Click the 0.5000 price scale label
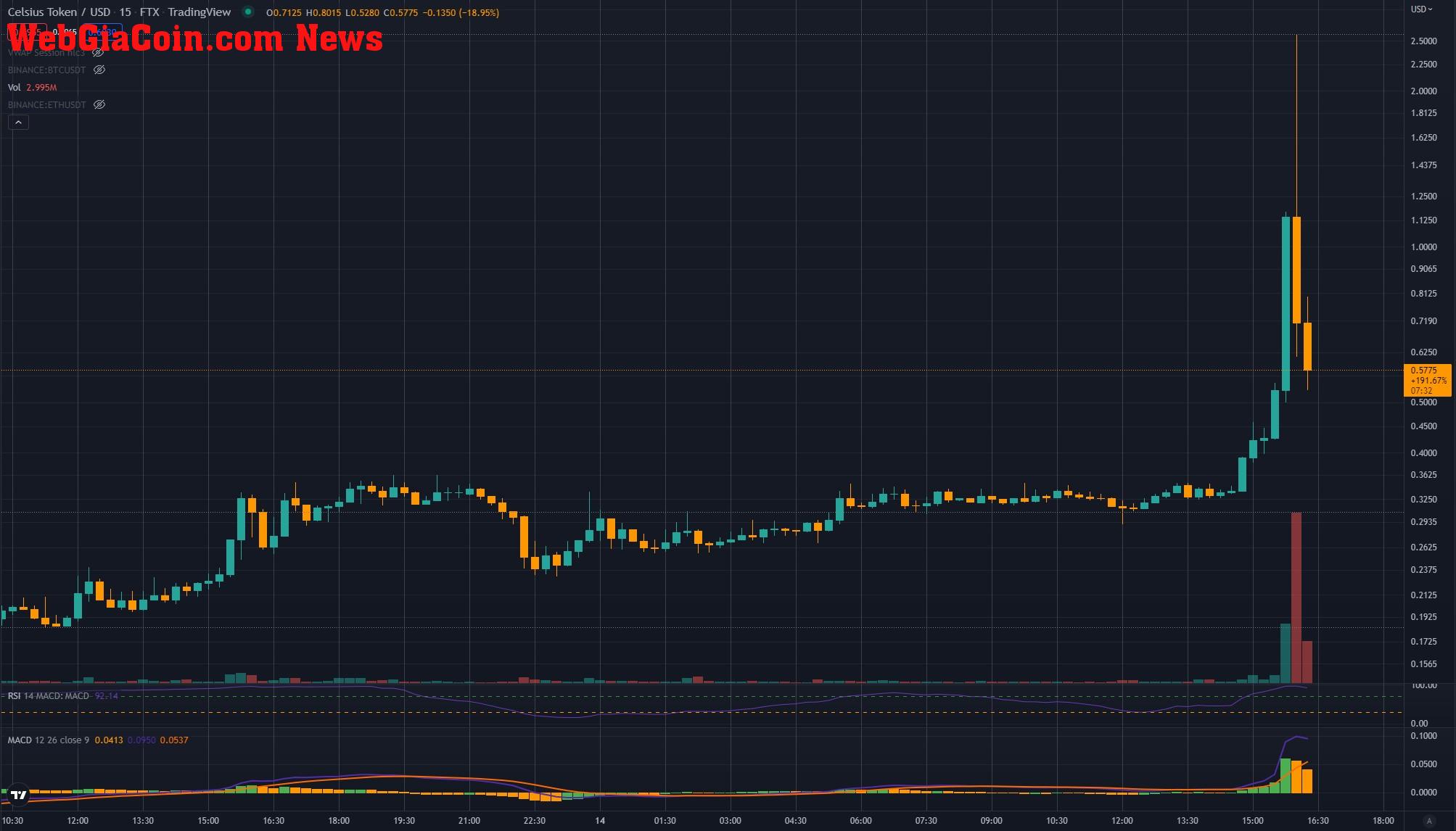Screen dimensions: 1456x831 [1423, 402]
